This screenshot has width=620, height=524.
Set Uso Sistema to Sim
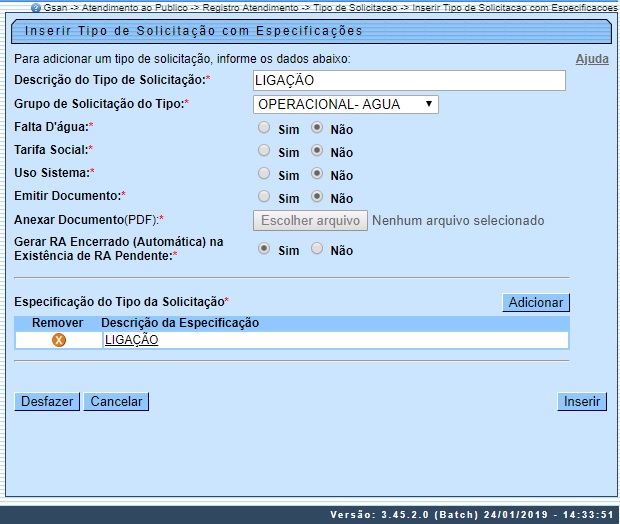coord(264,174)
